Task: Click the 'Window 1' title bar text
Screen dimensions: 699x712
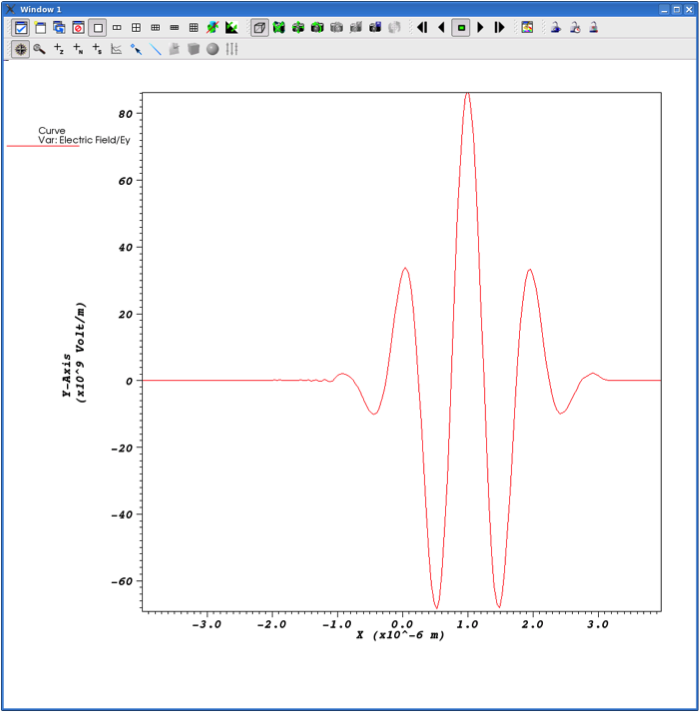Action: pyautogui.click(x=40, y=9)
